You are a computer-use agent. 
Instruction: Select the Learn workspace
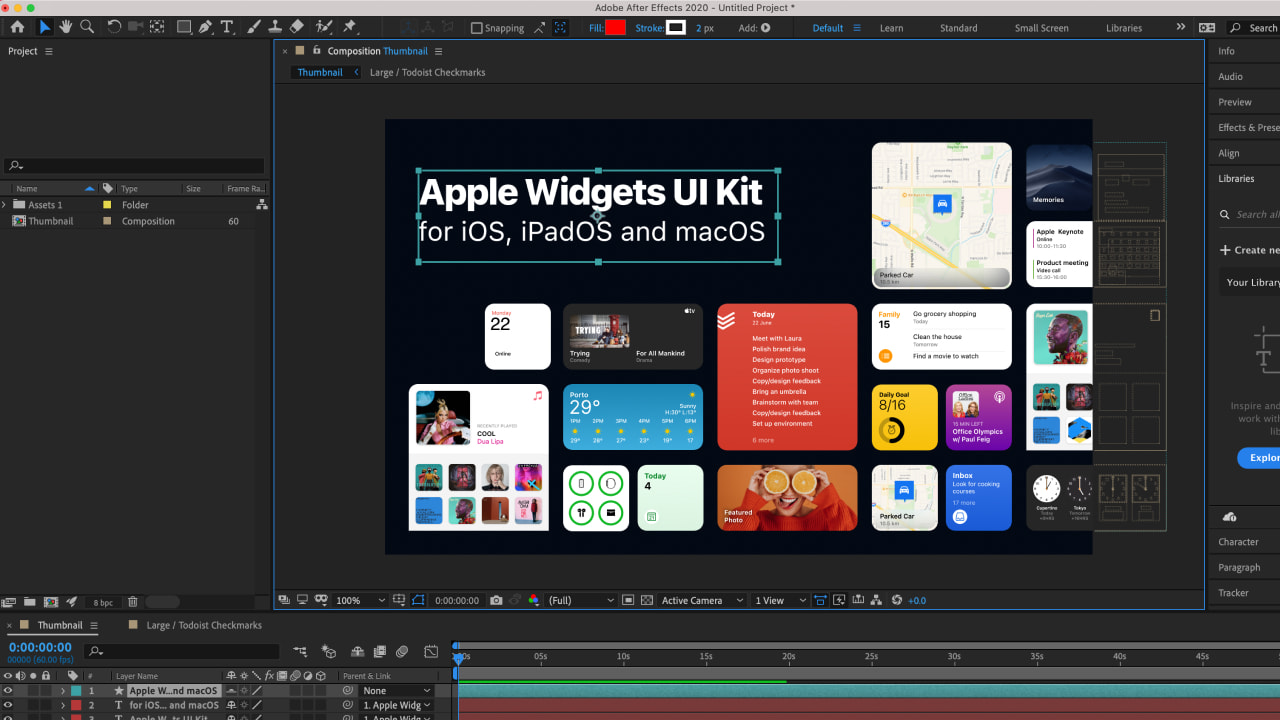pos(891,28)
